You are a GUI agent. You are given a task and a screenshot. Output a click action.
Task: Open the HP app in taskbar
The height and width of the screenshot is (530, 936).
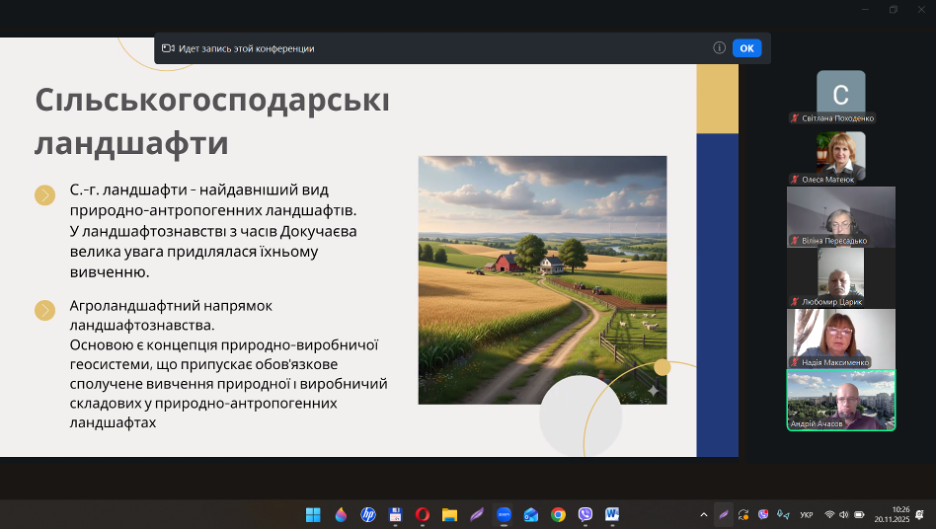[x=368, y=515]
